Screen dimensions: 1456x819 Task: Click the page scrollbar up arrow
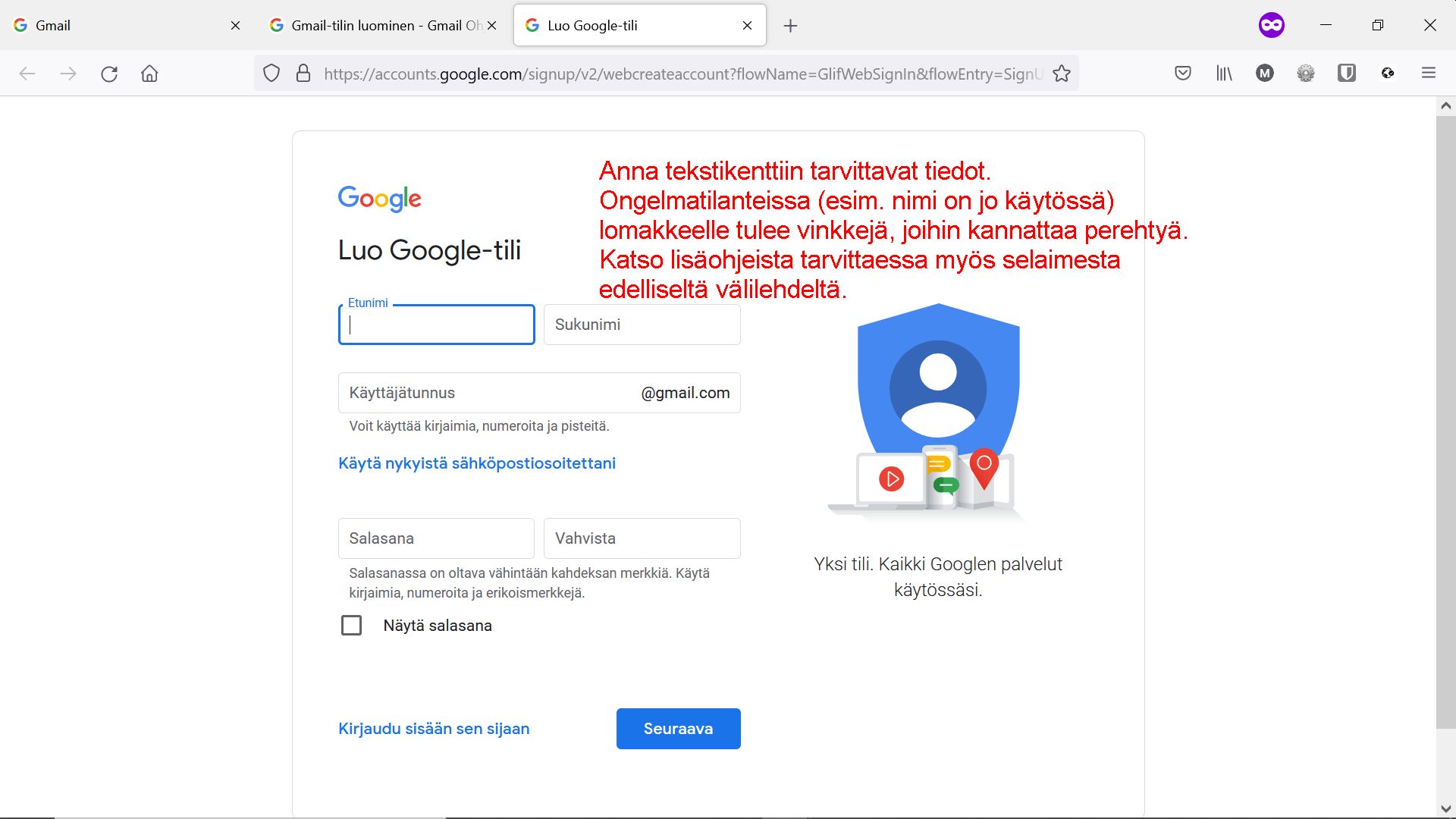pos(1445,106)
